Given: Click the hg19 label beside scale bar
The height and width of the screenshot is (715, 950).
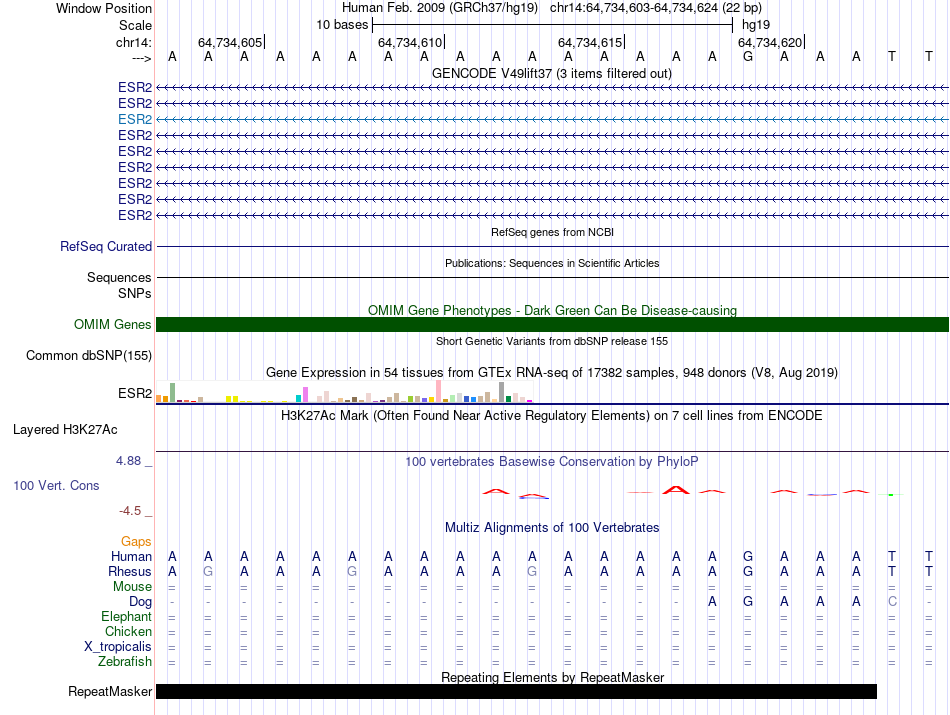Looking at the screenshot, I should [756, 25].
